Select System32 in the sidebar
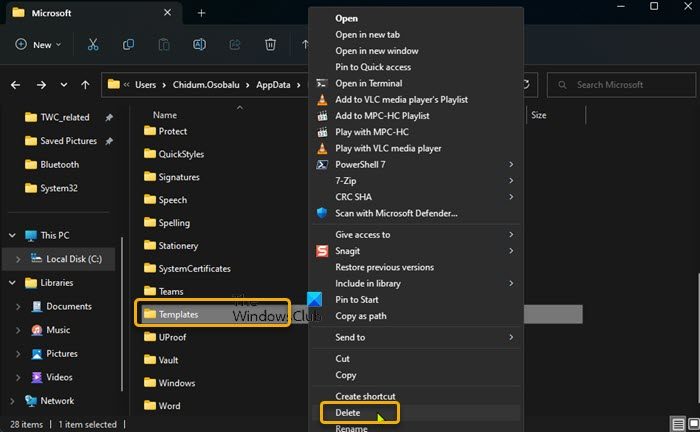 (58, 188)
